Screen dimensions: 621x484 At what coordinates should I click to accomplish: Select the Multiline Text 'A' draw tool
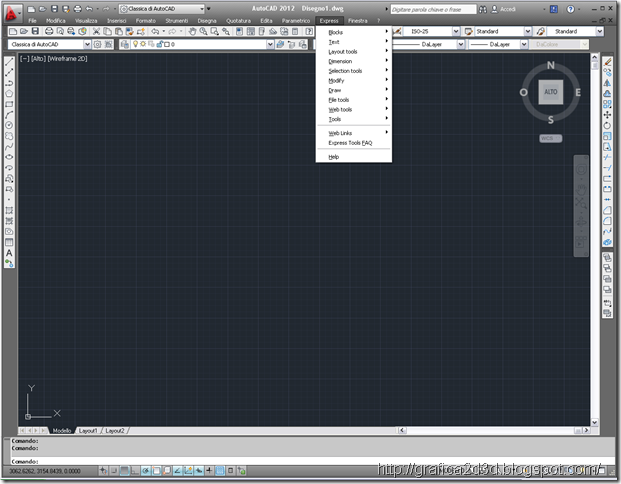coord(9,253)
